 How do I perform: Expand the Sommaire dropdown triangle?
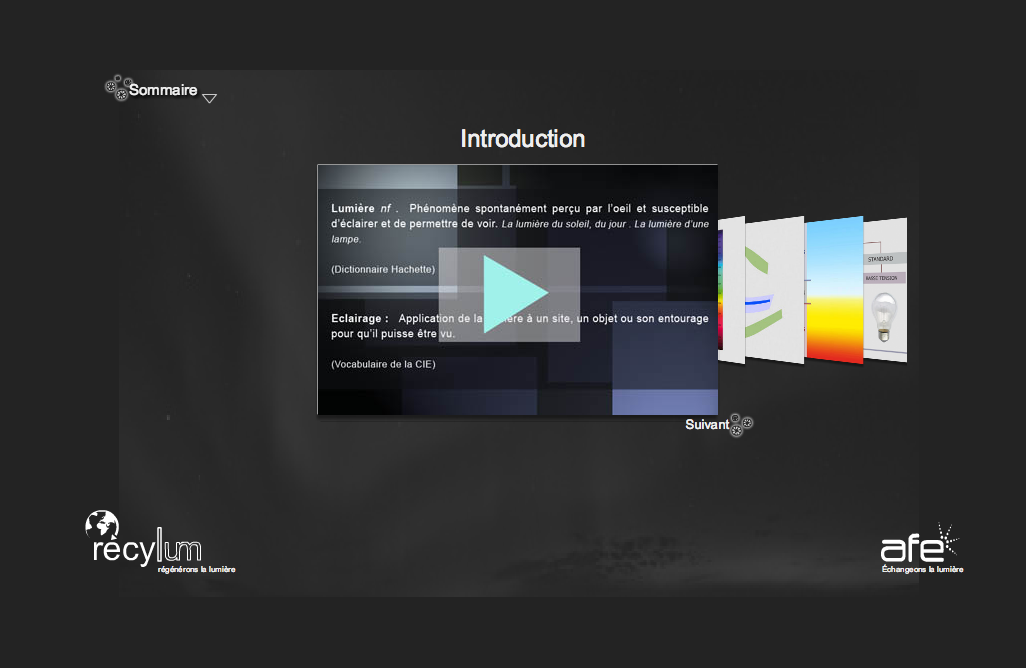pyautogui.click(x=209, y=98)
